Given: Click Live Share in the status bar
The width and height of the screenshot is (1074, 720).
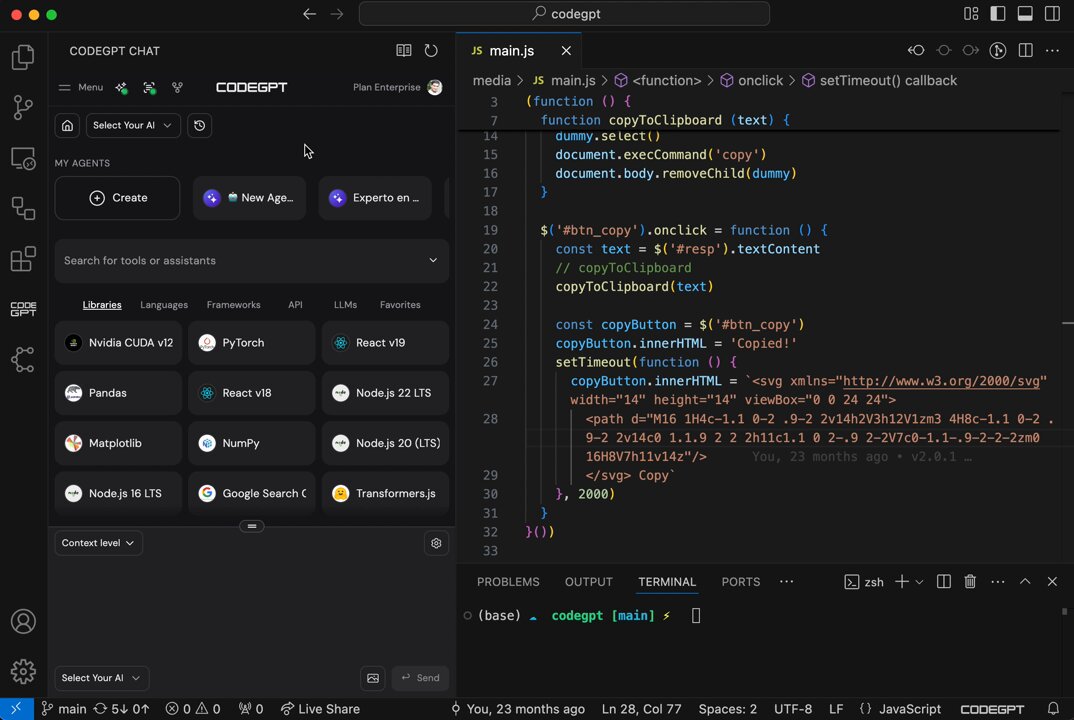Looking at the screenshot, I should point(320,709).
